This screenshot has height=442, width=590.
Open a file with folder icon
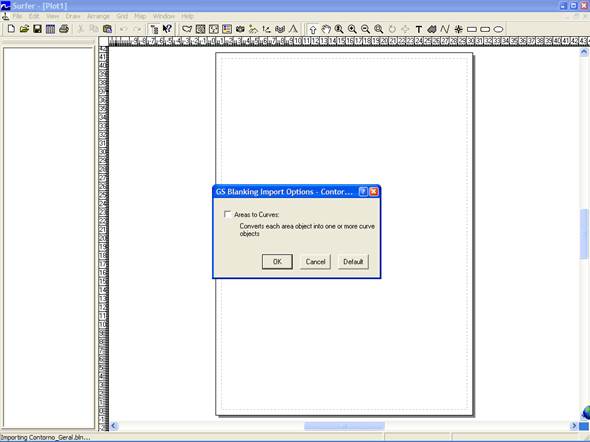pyautogui.click(x=24, y=29)
